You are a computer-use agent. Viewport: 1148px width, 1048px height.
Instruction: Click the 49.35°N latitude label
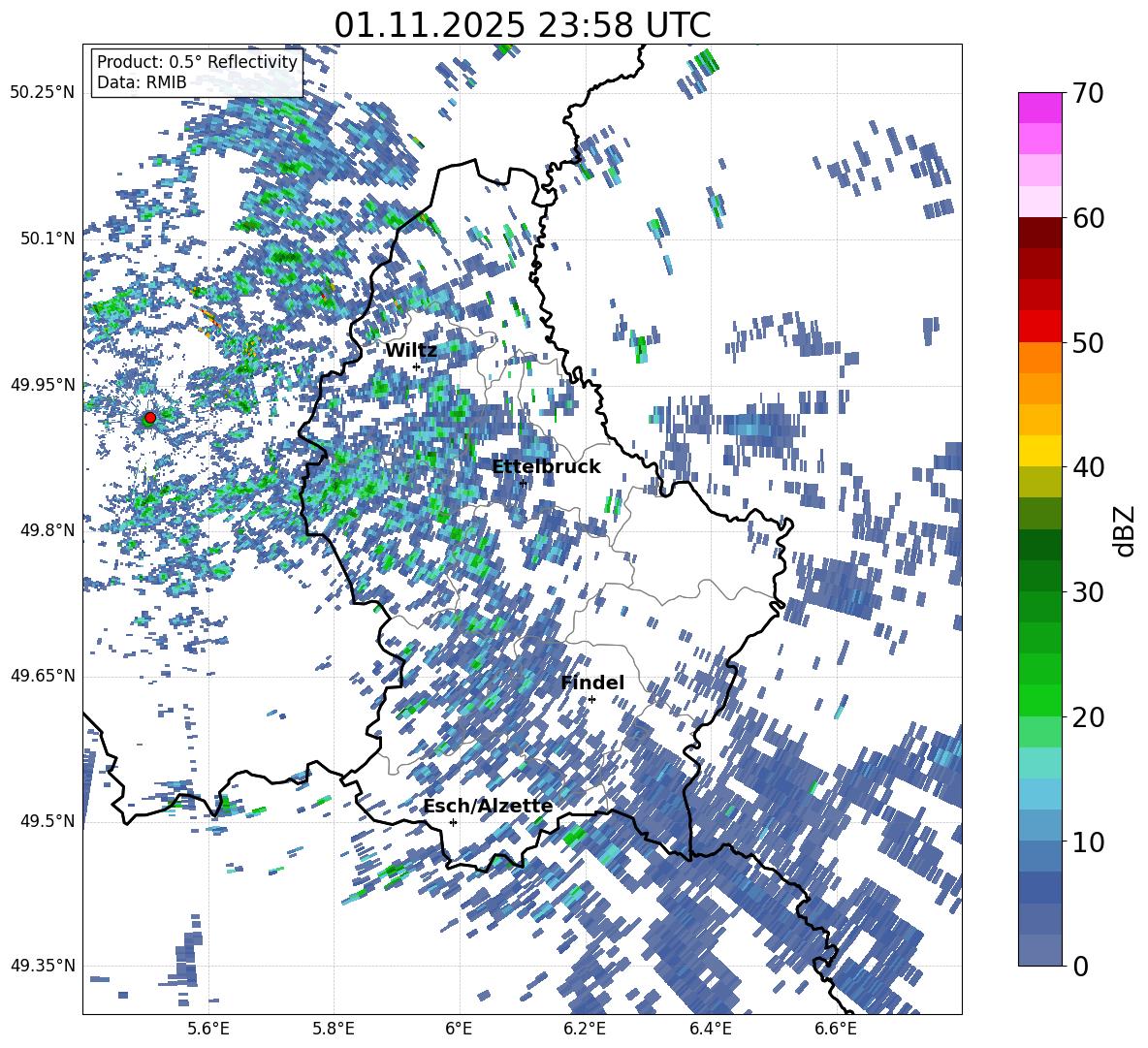click(43, 966)
